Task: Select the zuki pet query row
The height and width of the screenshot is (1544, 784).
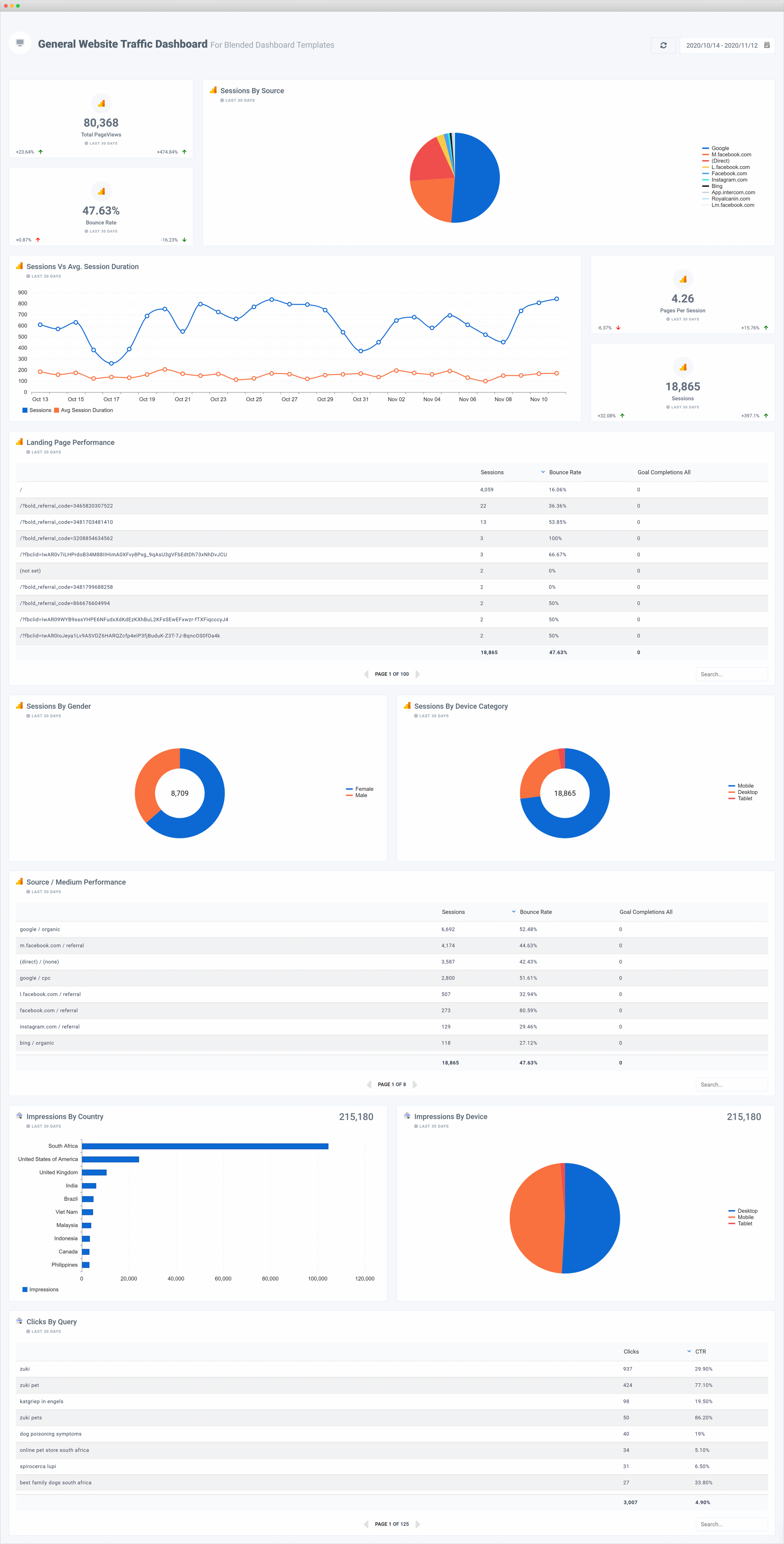Action: [391, 1385]
